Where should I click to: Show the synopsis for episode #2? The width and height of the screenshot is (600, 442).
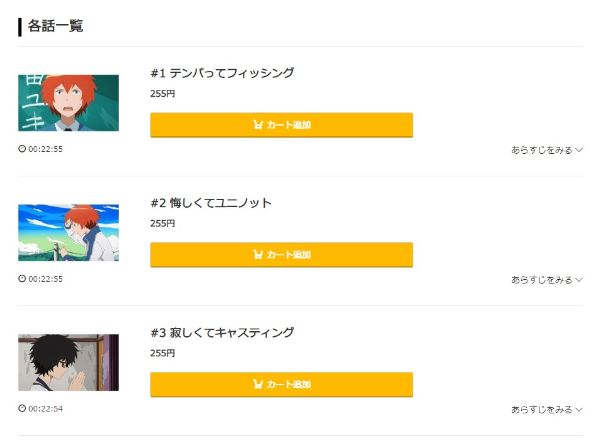click(546, 279)
